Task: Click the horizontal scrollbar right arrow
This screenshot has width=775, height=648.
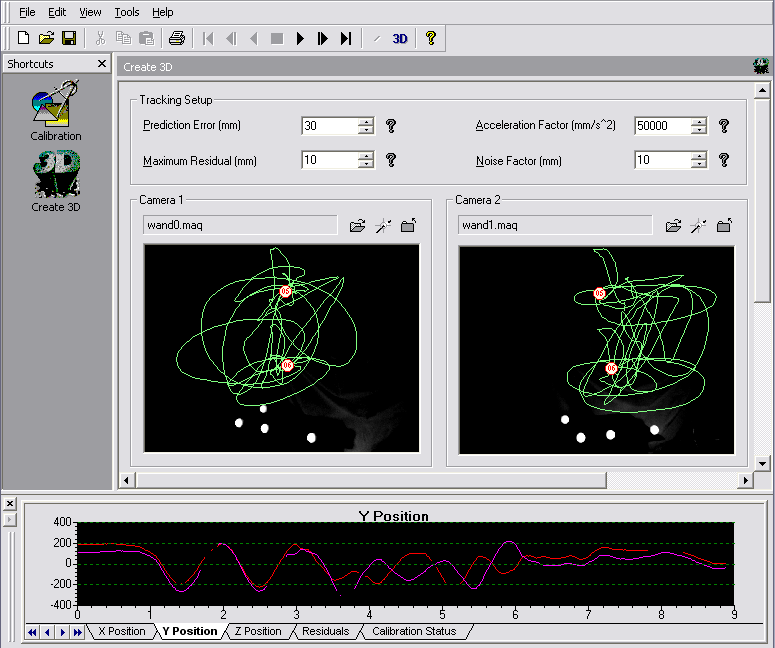Action: tap(745, 481)
